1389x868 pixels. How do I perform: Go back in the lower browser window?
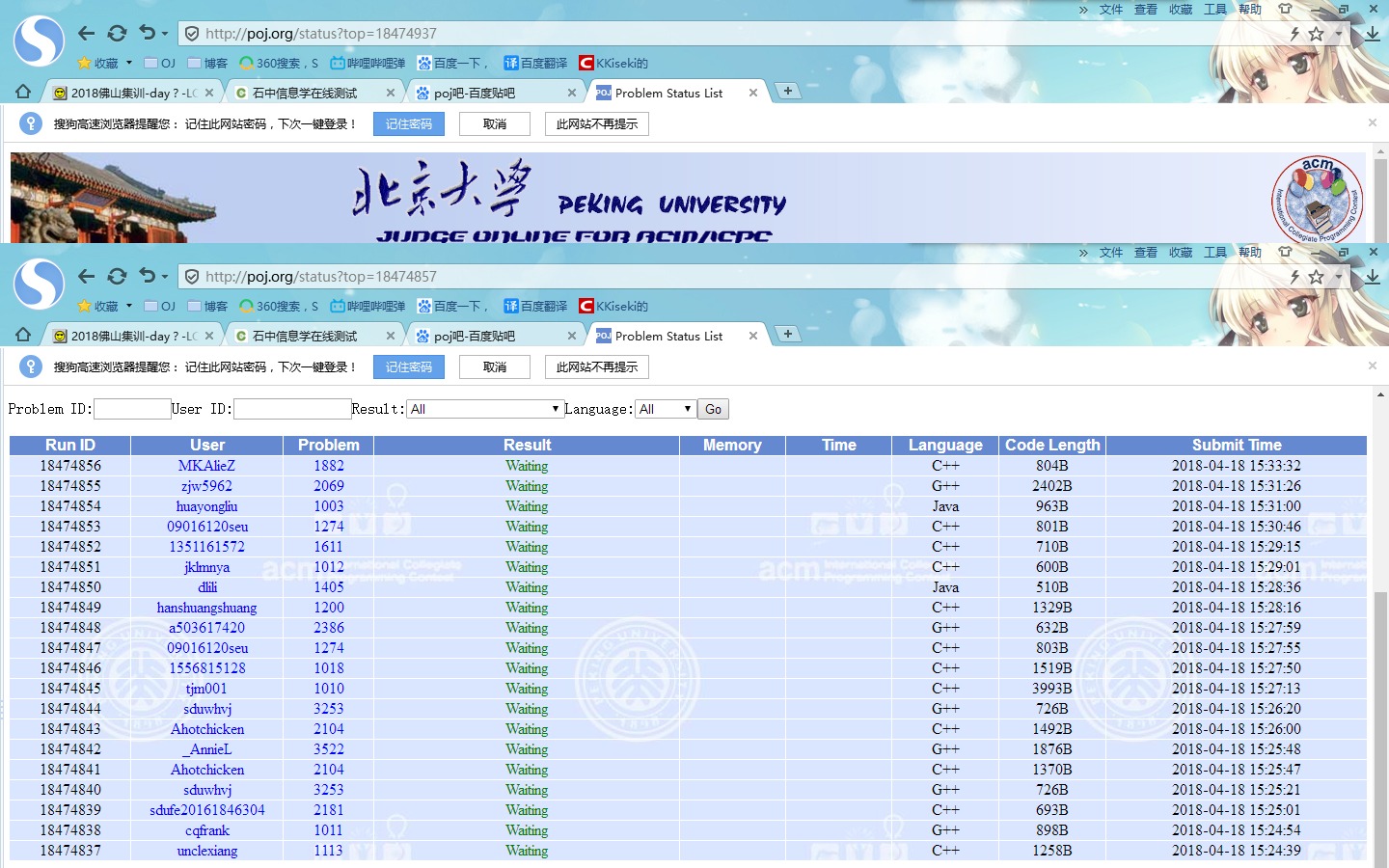coord(86,277)
